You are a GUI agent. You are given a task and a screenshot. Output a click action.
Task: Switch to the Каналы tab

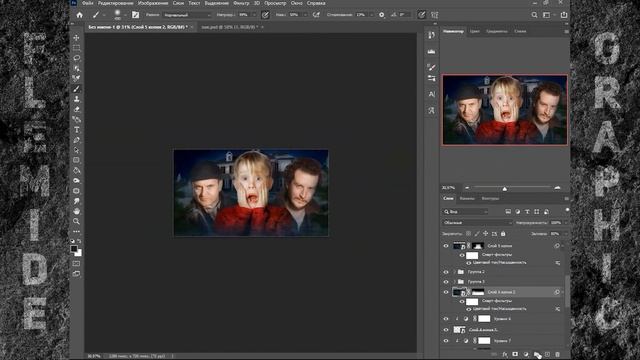pyautogui.click(x=467, y=198)
